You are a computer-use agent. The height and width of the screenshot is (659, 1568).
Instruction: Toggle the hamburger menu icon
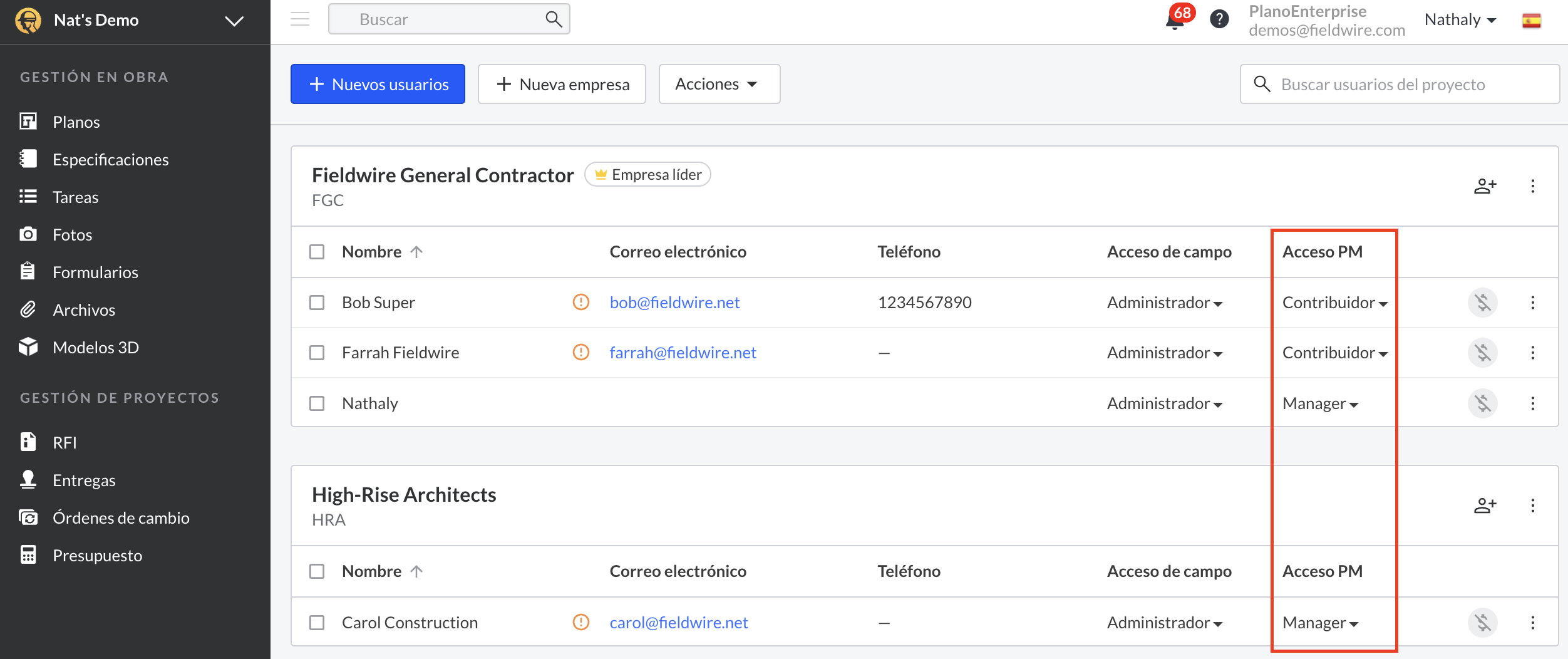pos(300,19)
